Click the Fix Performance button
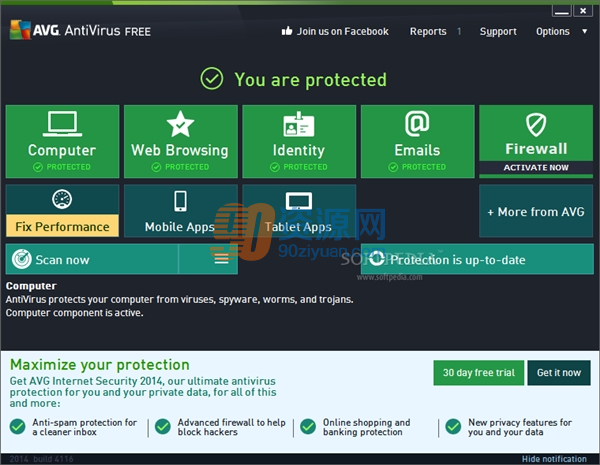The height and width of the screenshot is (465, 600). click(62, 226)
